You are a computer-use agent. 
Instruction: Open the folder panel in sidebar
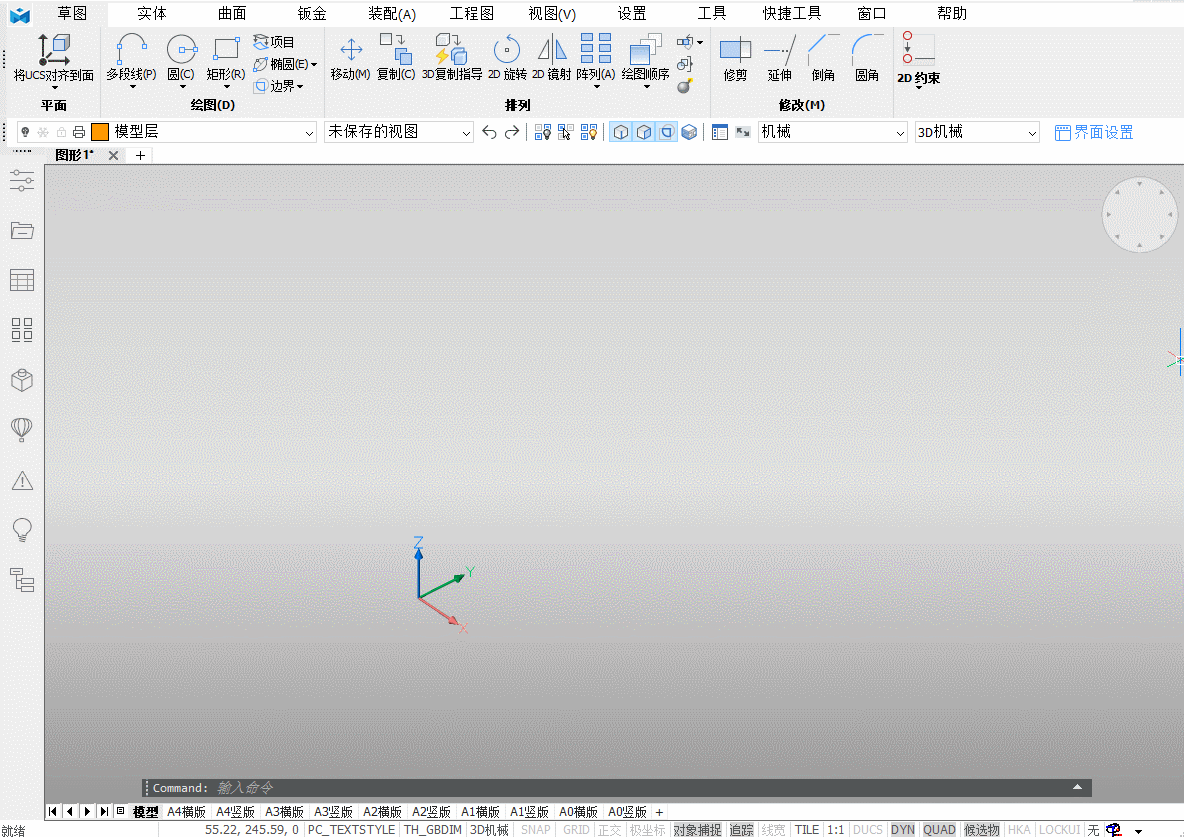pos(22,230)
